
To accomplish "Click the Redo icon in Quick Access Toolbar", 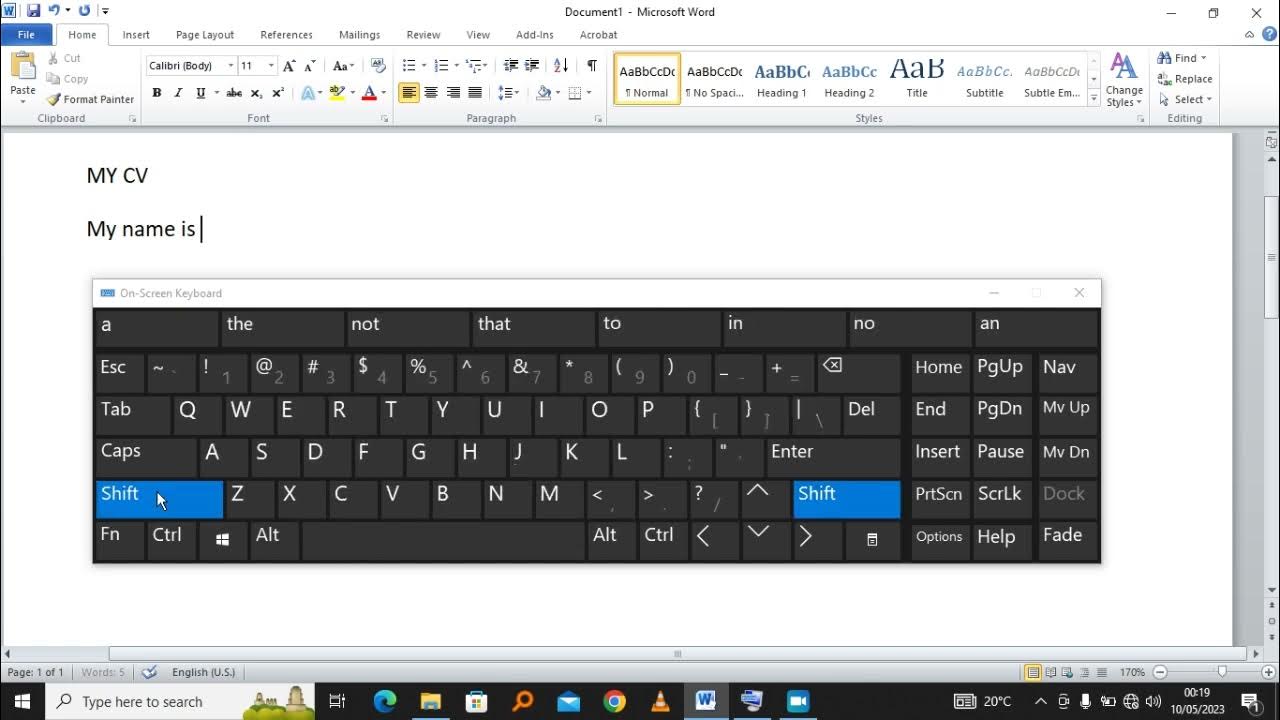I will [84, 11].
